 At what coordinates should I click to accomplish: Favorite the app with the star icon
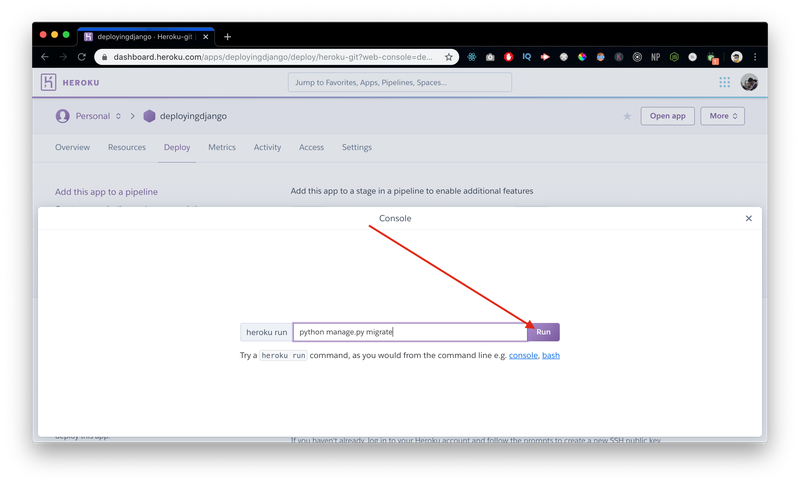coord(627,116)
